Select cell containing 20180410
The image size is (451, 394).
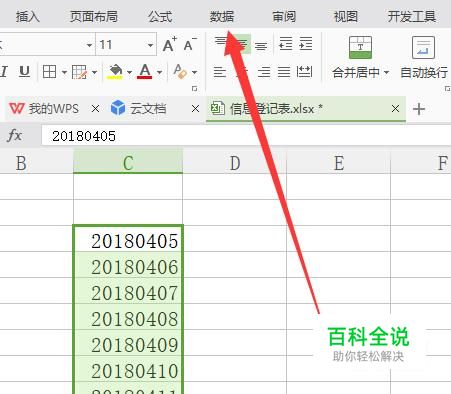click(128, 369)
